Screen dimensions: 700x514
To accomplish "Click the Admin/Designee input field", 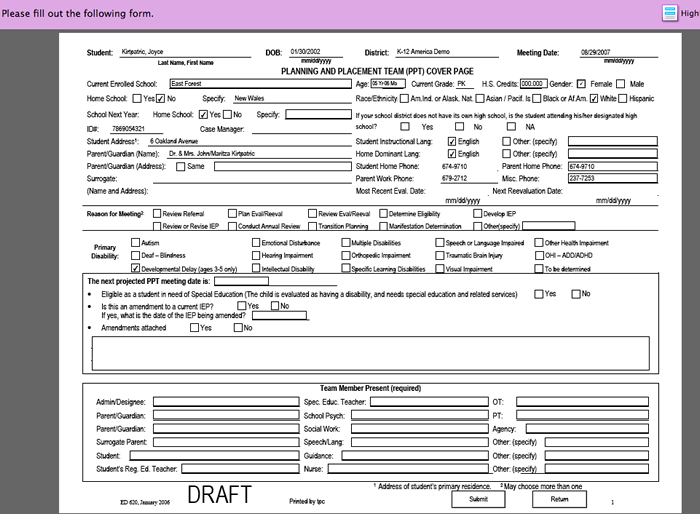I will point(226,402).
